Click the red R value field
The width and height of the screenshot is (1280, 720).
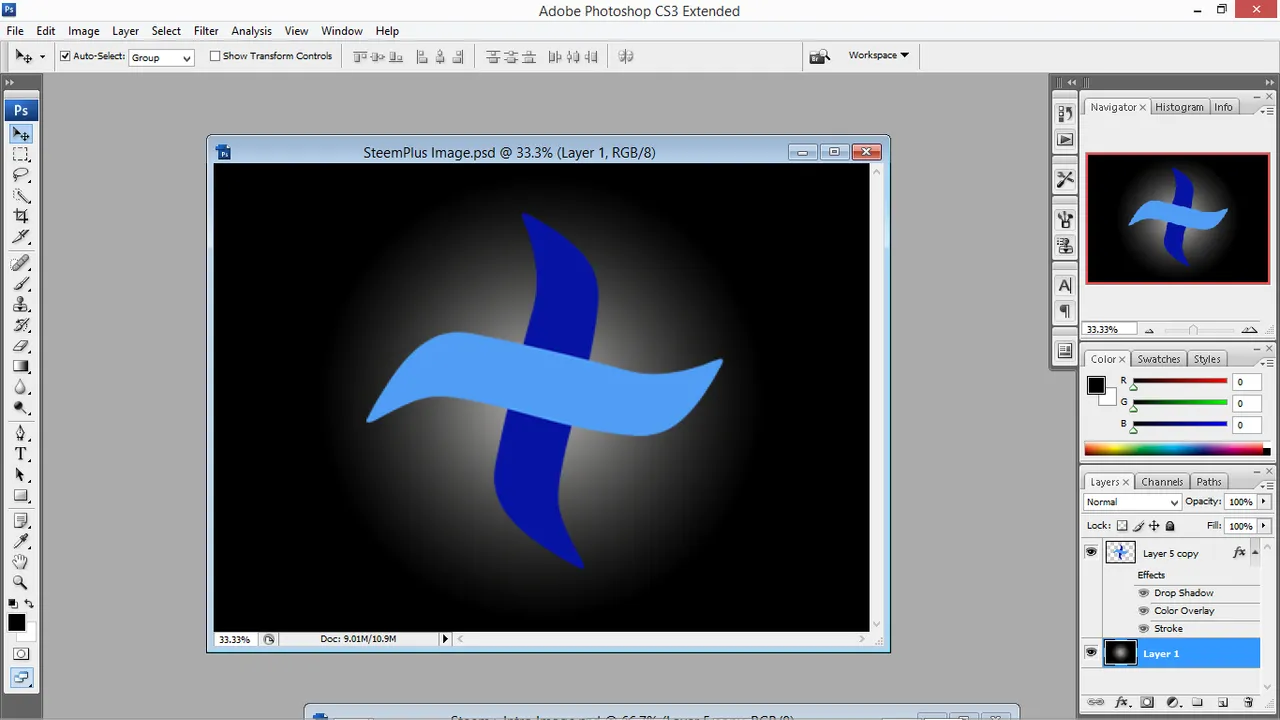click(x=1247, y=382)
